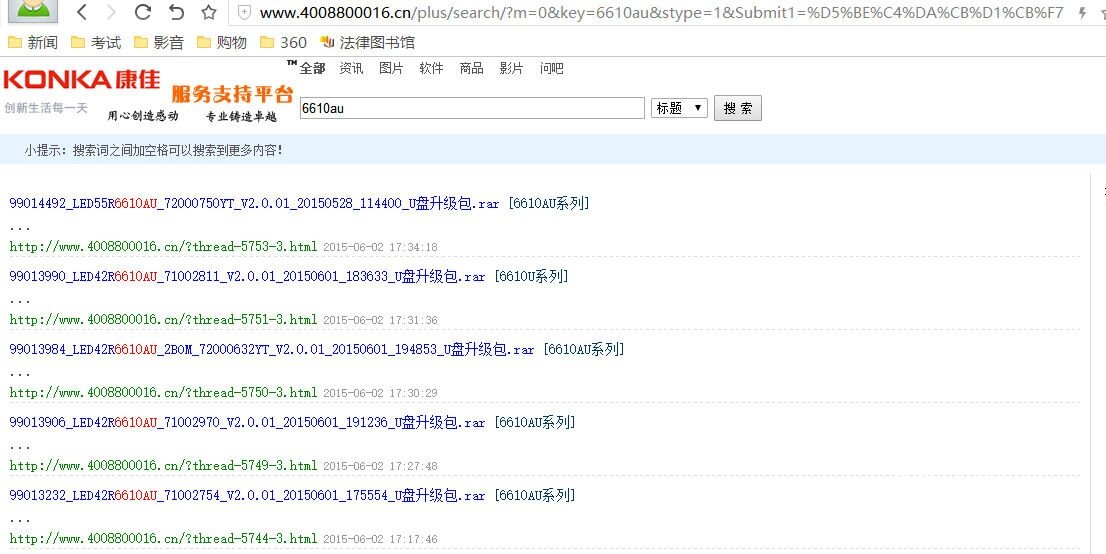Select the 资讯 search category tab
This screenshot has height=554, width=1106.
[x=351, y=68]
